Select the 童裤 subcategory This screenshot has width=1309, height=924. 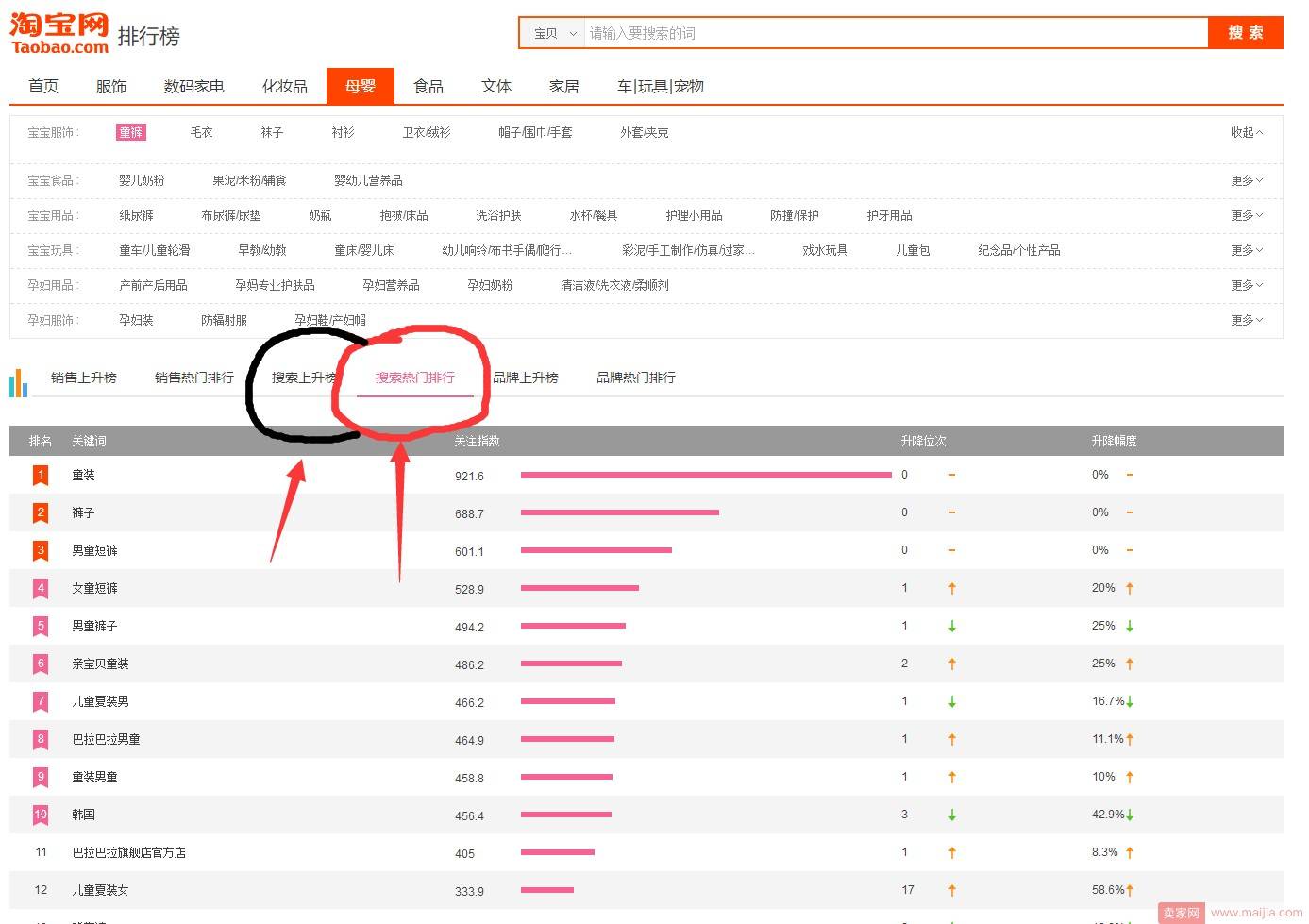(x=131, y=132)
